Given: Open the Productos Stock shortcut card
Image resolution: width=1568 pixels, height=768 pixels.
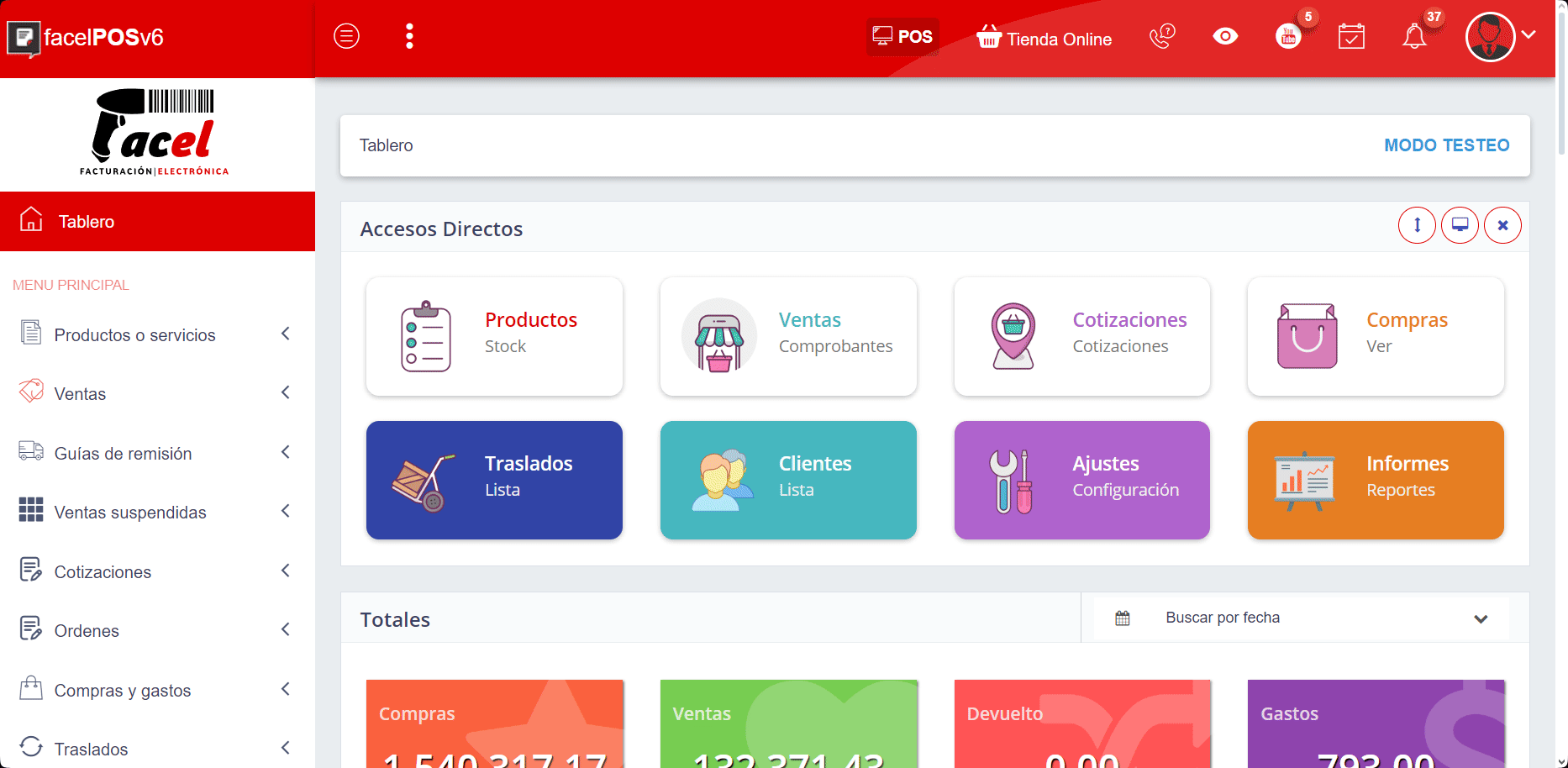Looking at the screenshot, I should click(x=494, y=336).
